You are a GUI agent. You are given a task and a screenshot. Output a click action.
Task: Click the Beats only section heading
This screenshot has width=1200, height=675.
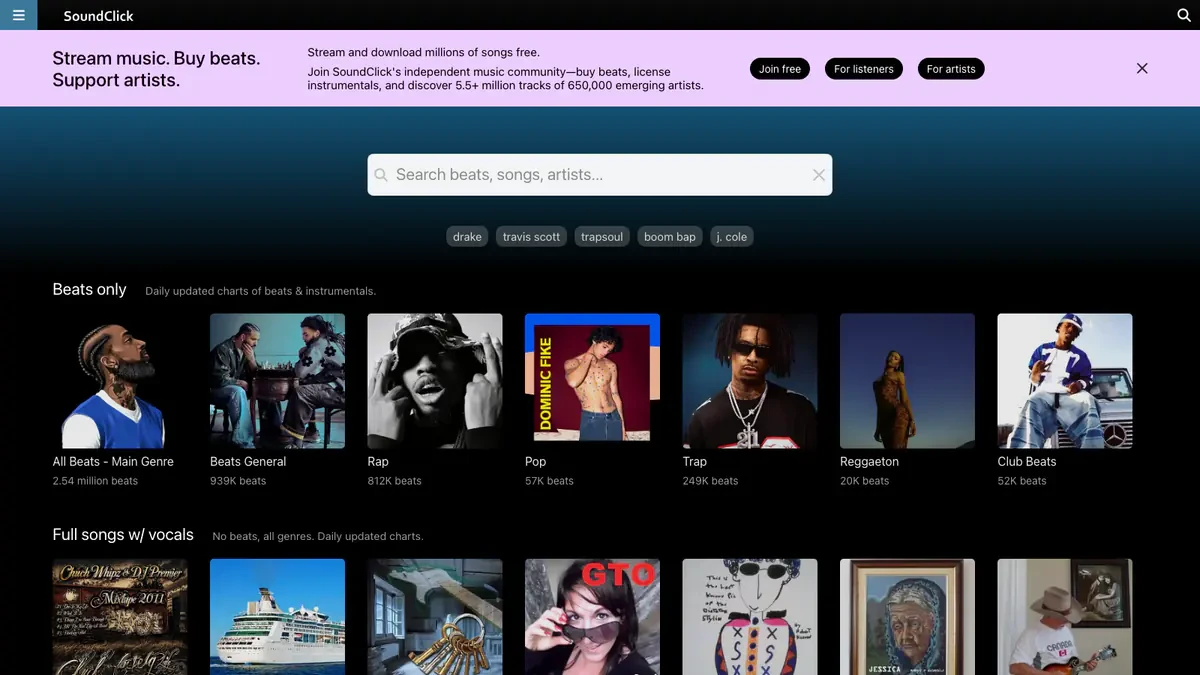click(x=90, y=289)
